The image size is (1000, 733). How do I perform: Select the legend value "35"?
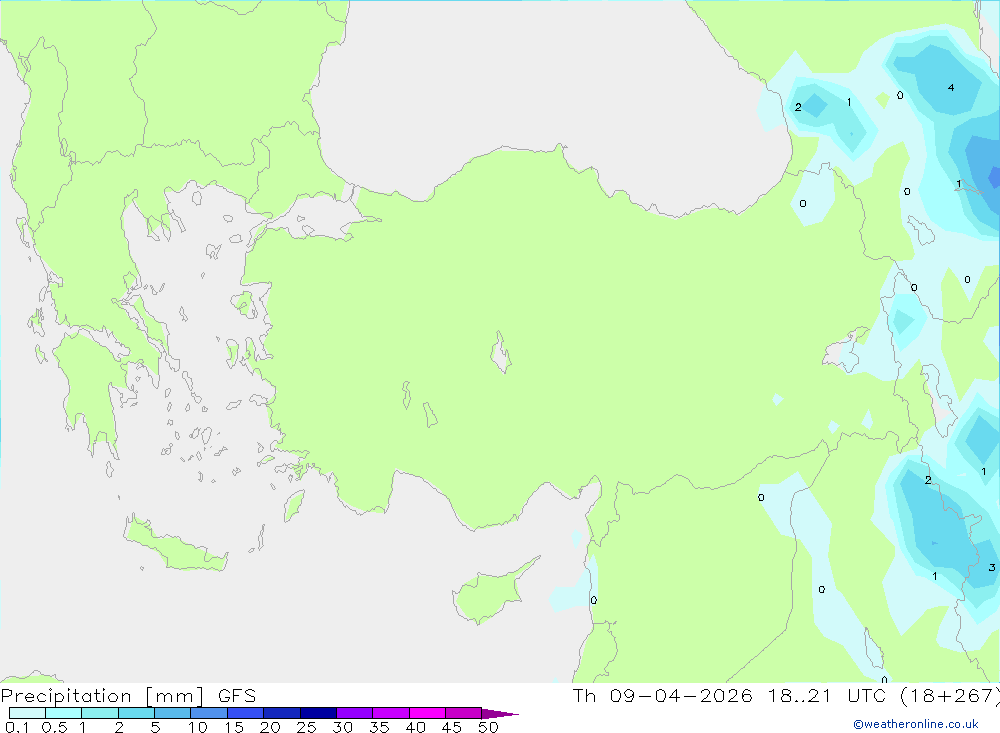point(379,727)
